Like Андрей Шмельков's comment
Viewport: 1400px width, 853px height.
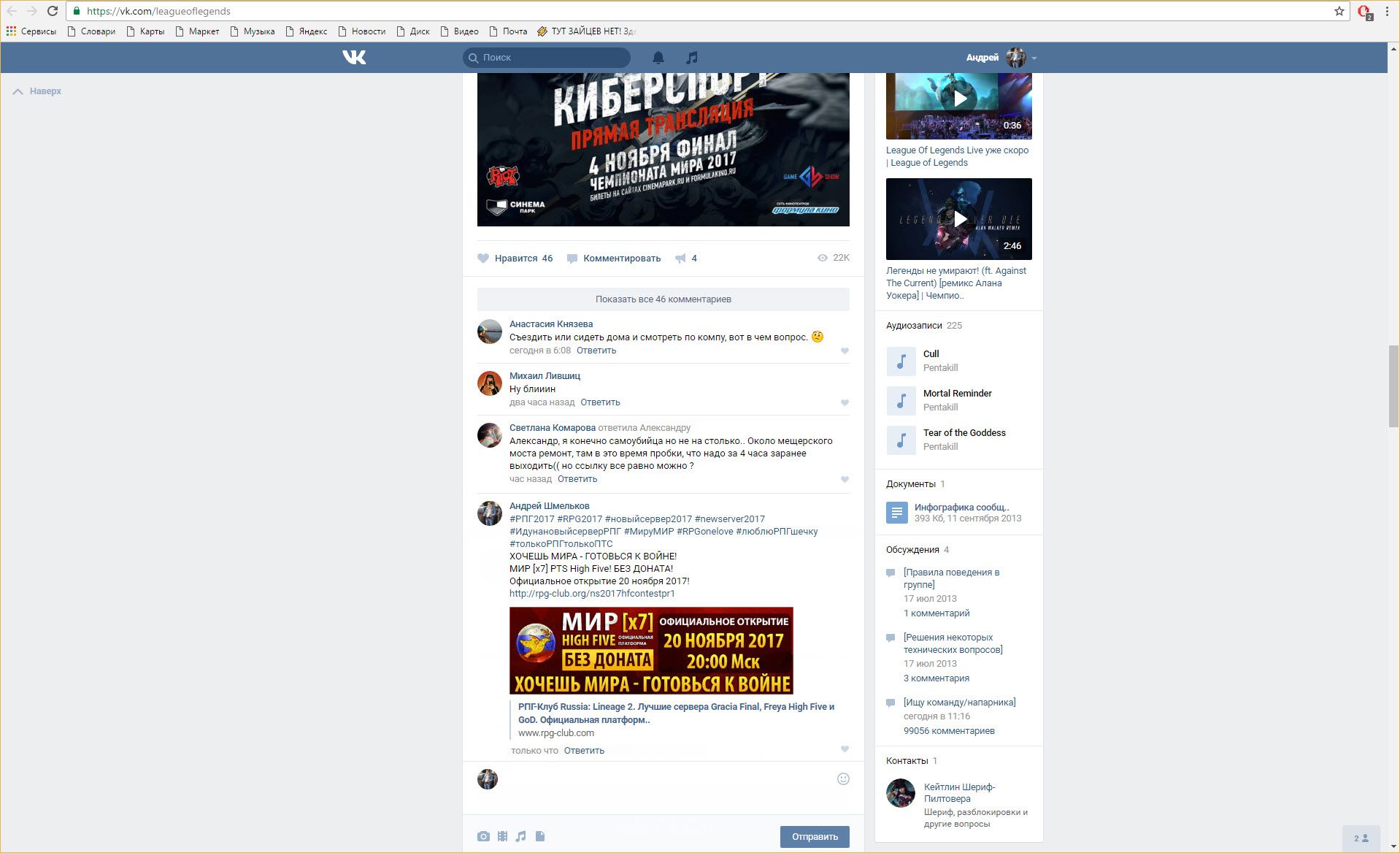tap(845, 749)
